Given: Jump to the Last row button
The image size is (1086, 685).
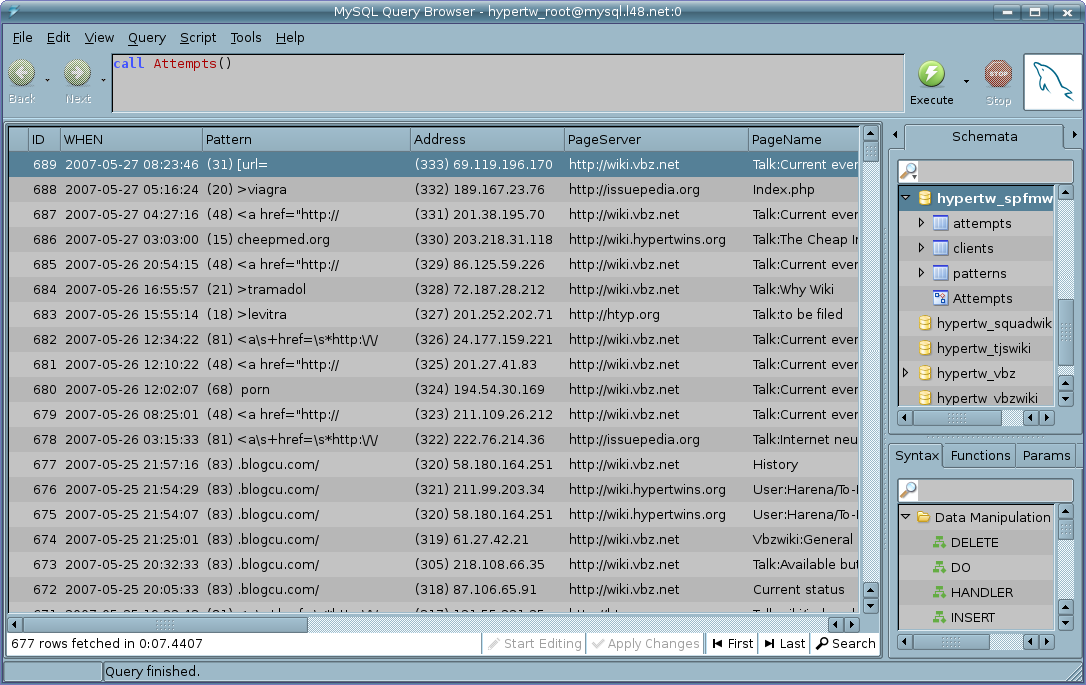Looking at the screenshot, I should pyautogui.click(x=785, y=644).
